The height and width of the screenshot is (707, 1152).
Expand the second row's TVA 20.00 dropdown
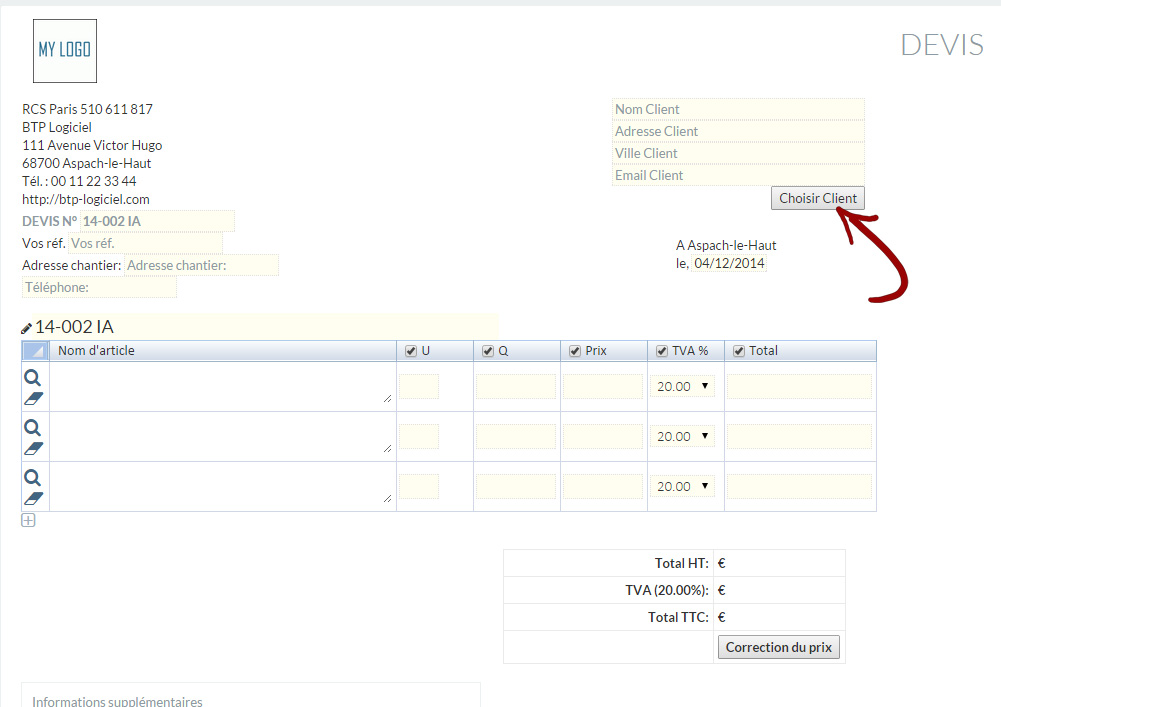(682, 436)
